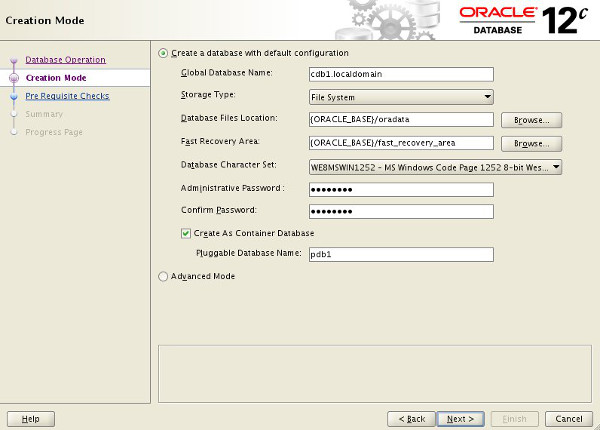Open the Database Operation step link
600x430 pixels.
click(x=65, y=60)
